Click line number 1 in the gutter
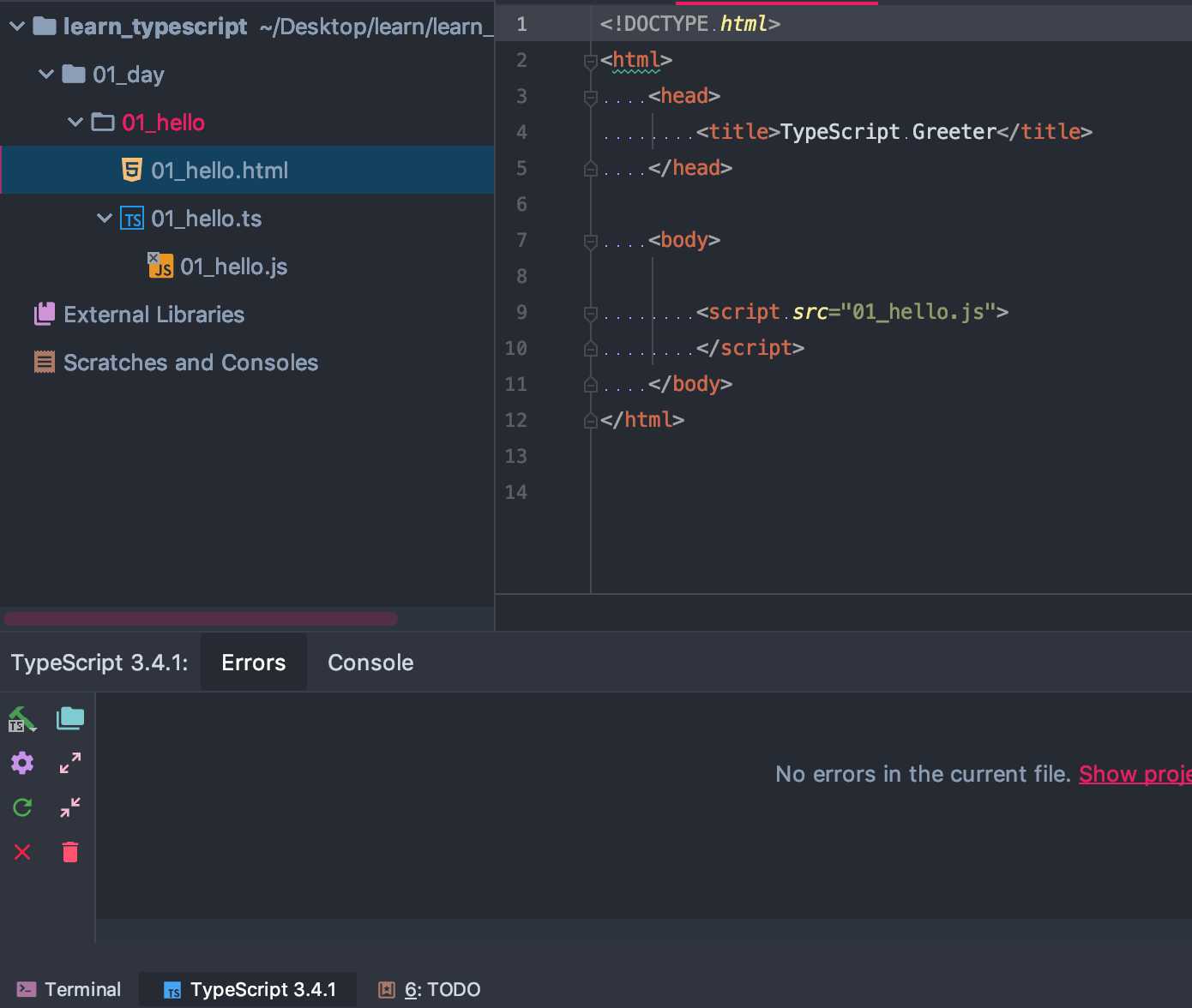This screenshot has height=1008, width=1192. pos(521,24)
